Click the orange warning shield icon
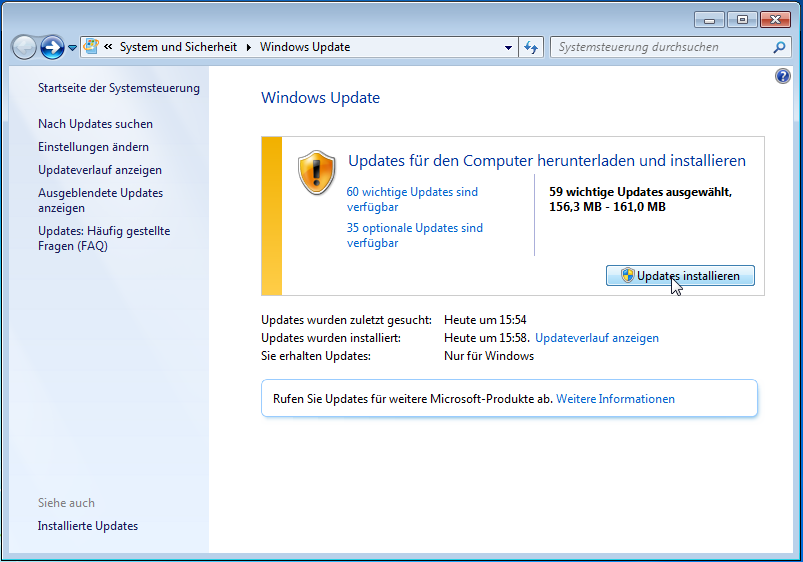This screenshot has width=803, height=562. 316,173
